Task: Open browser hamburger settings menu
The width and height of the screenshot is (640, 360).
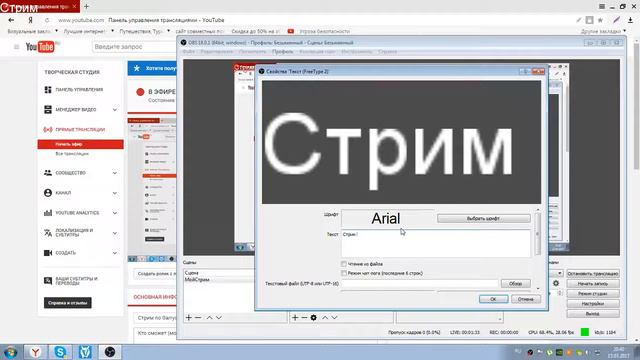Action: click(x=602, y=7)
